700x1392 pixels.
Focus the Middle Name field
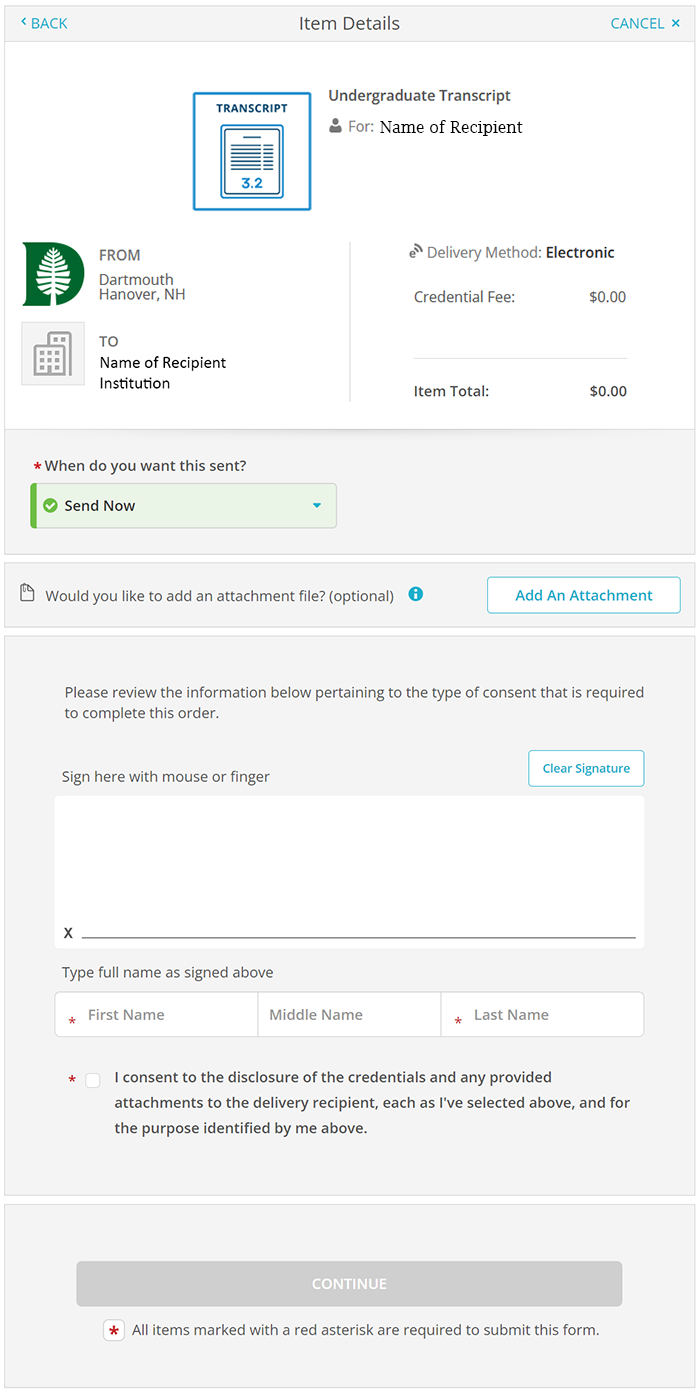(348, 1015)
